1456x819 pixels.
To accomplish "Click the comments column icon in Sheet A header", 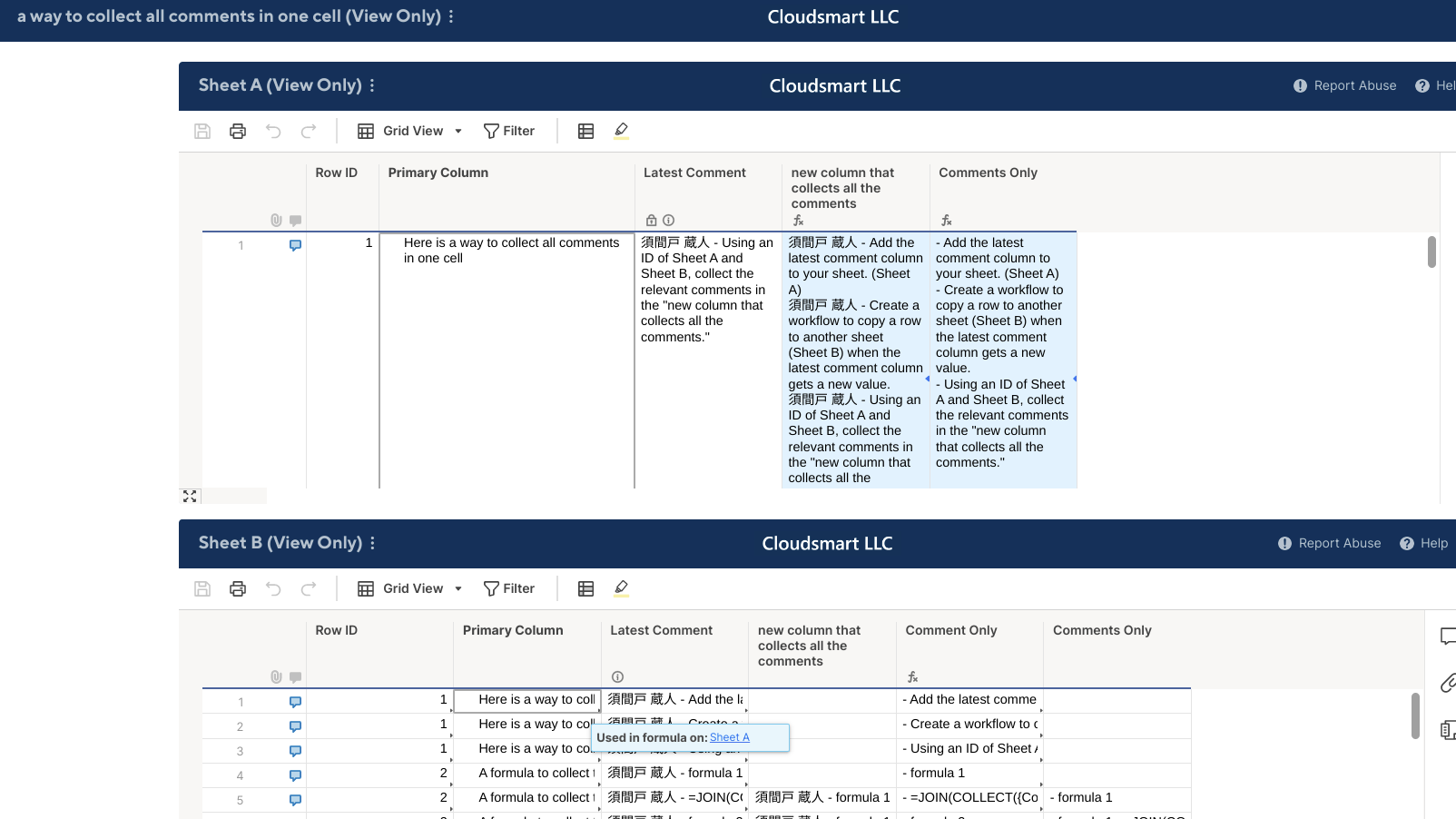I will (295, 221).
